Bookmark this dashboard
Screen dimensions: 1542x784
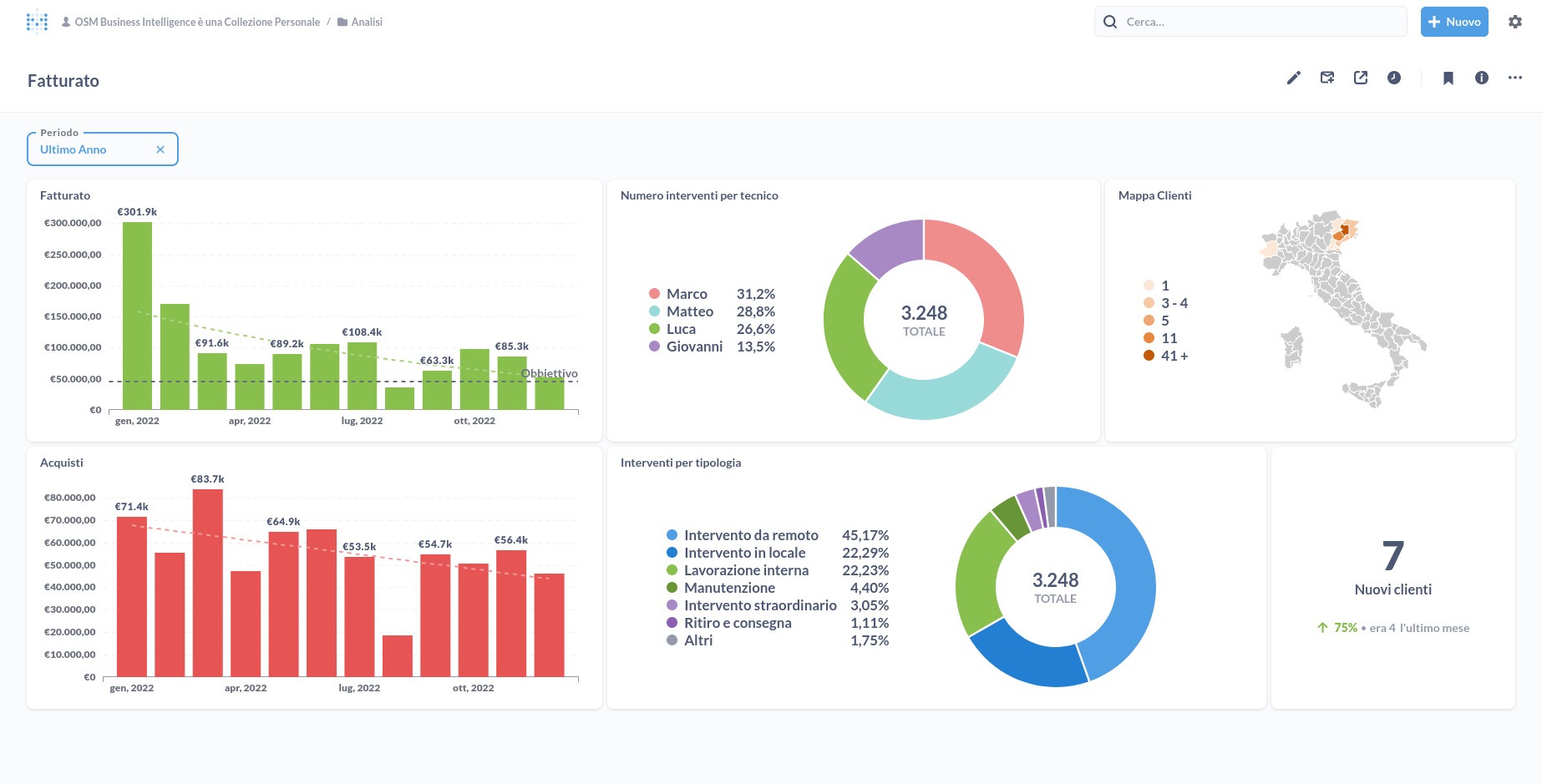click(1448, 78)
